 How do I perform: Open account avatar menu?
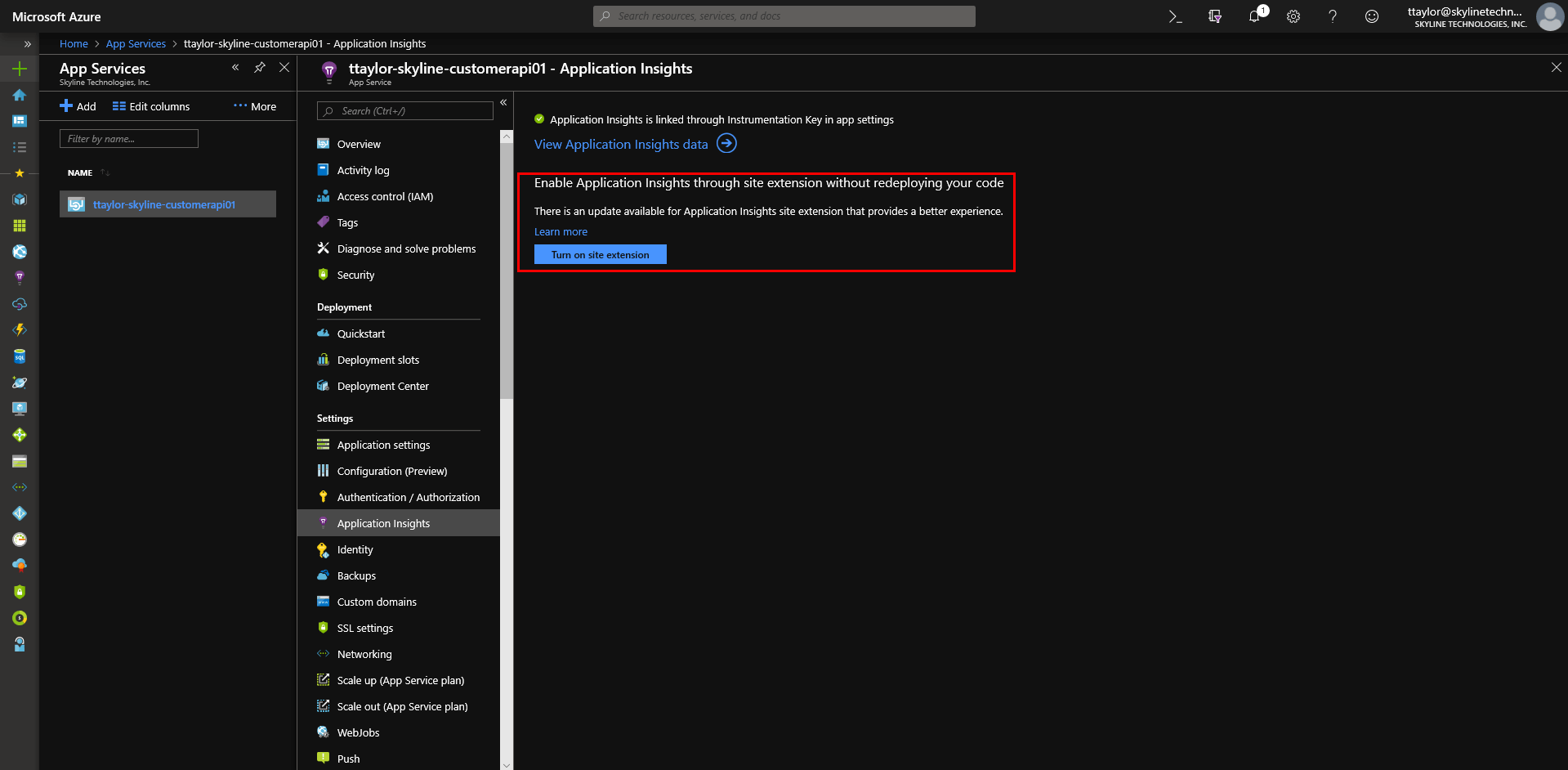click(x=1549, y=16)
